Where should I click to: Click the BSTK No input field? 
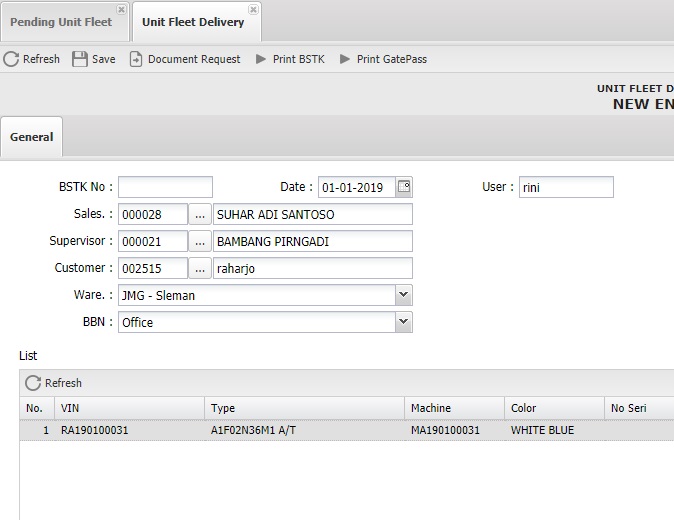click(x=165, y=187)
